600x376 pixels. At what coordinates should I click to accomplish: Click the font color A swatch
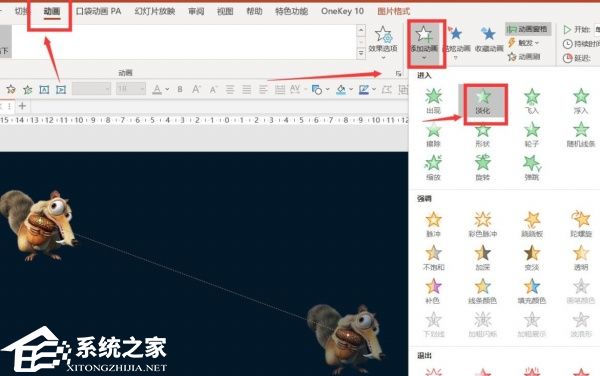[x=157, y=90]
